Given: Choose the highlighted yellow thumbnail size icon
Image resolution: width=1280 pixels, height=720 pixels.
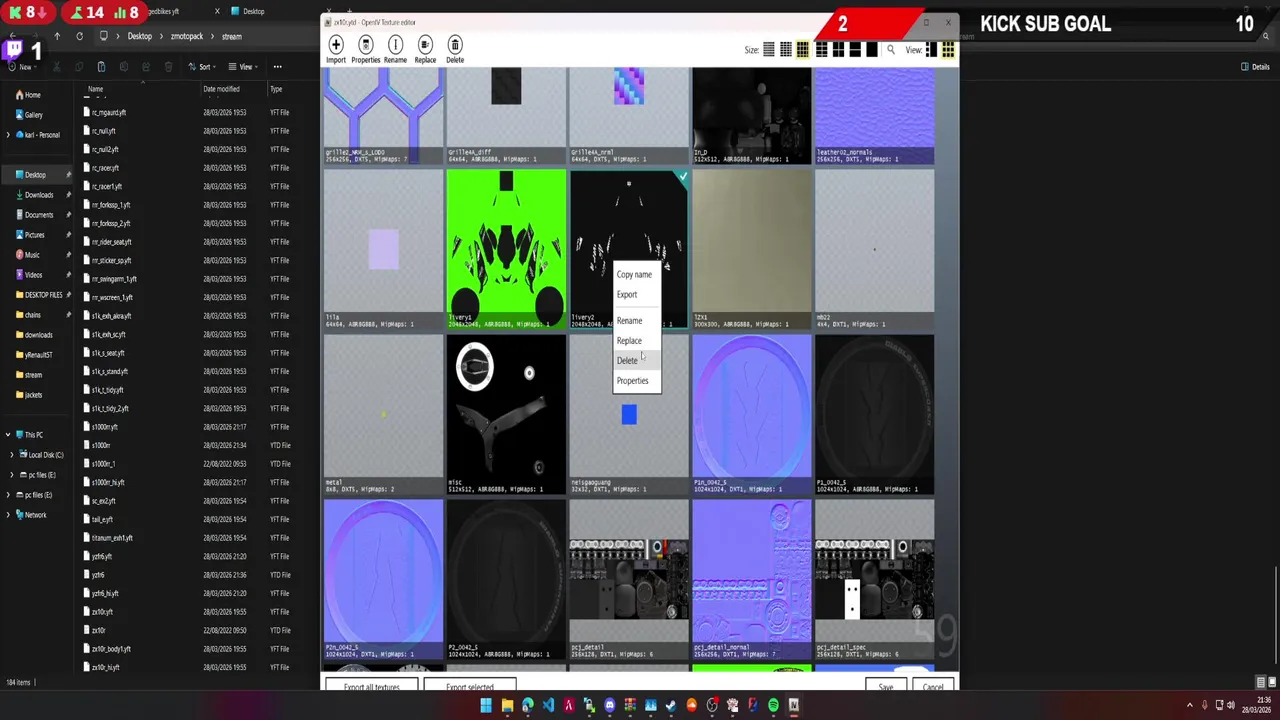Looking at the screenshot, I should tap(802, 50).
